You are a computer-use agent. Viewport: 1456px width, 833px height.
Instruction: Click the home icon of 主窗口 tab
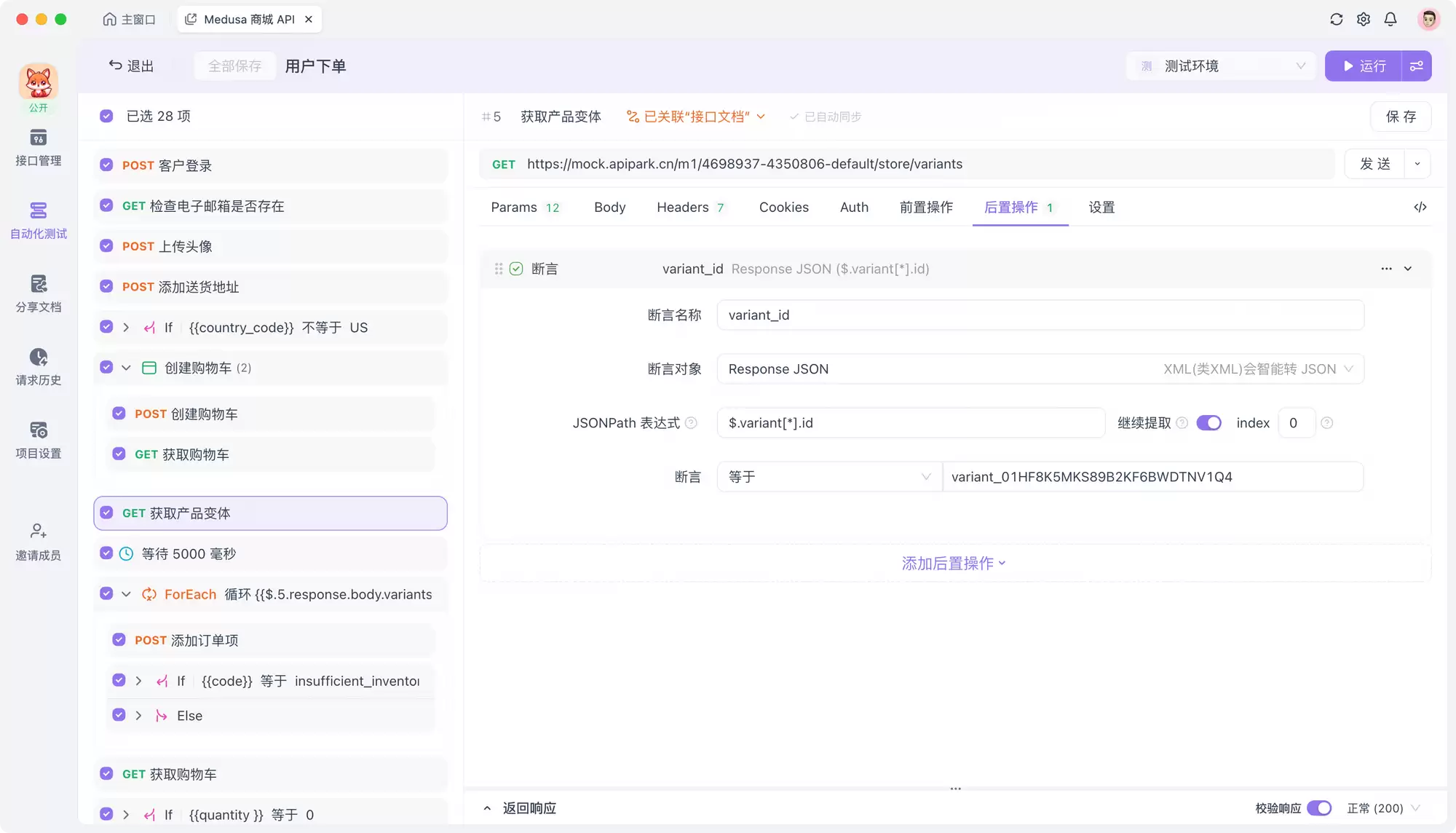pos(109,19)
